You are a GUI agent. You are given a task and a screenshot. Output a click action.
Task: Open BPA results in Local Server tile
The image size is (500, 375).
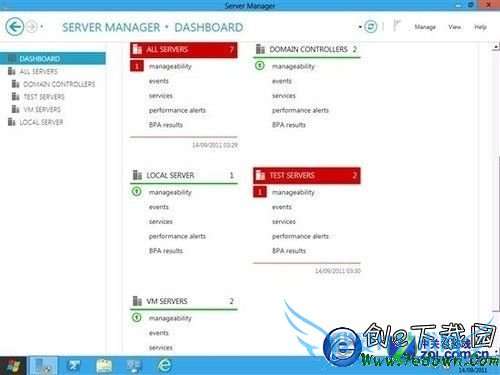click(166, 251)
